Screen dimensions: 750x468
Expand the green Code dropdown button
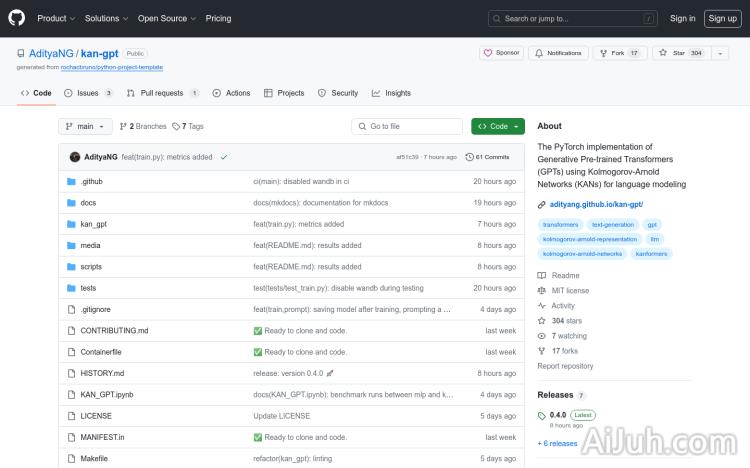coord(497,126)
